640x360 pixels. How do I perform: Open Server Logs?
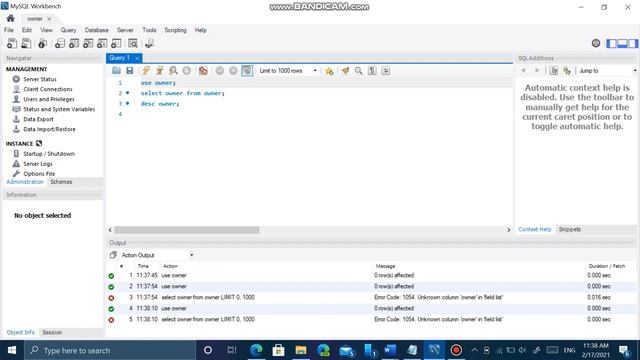[38, 164]
